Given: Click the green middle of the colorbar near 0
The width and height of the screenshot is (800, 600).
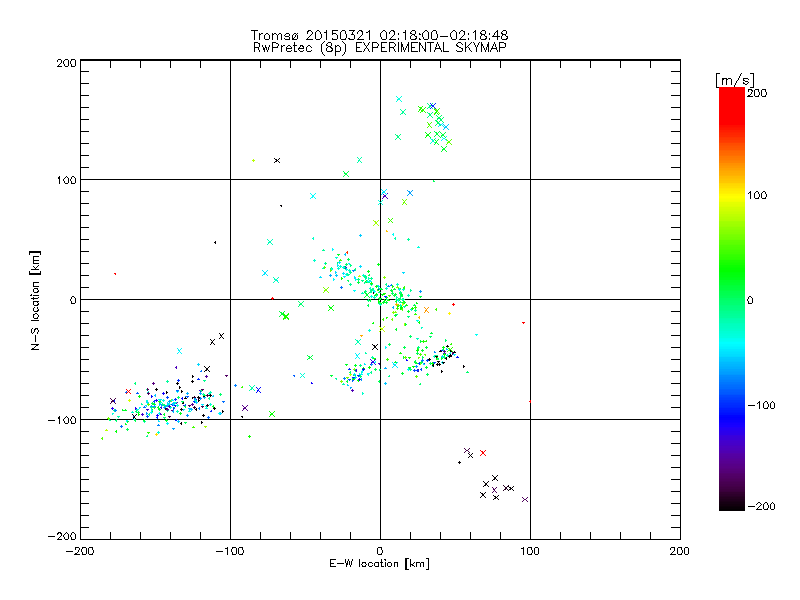Looking at the screenshot, I should pos(732,300).
